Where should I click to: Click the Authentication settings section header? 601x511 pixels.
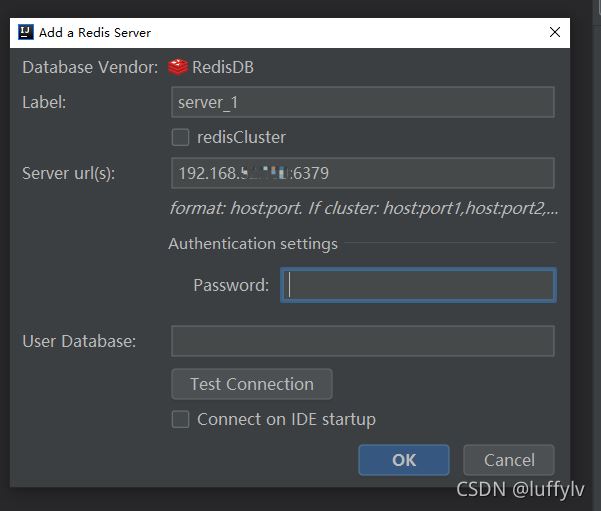tap(253, 244)
